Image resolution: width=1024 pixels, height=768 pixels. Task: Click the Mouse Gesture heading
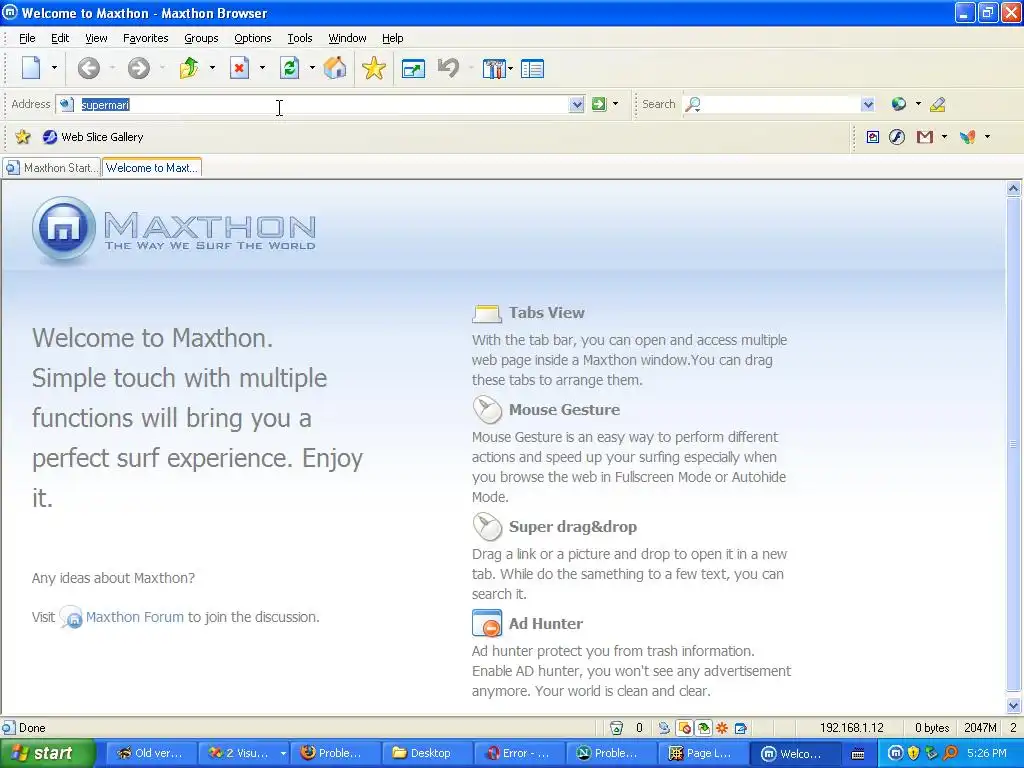[564, 409]
